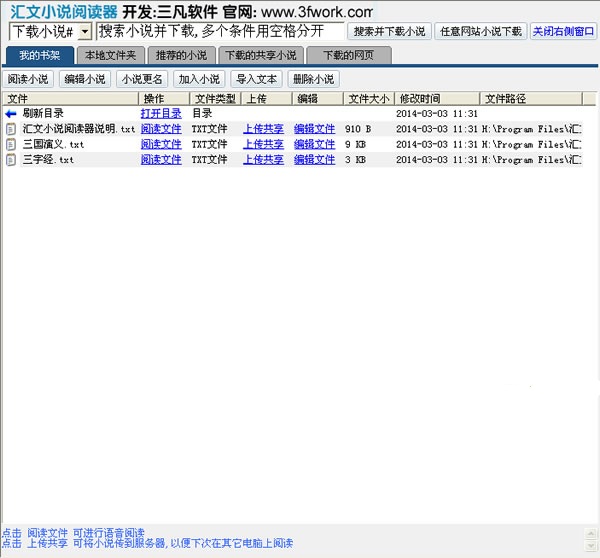This screenshot has width=600, height=558.
Task: Click the blue back arrow icon beside 刷新目录
Action: click(x=11, y=114)
